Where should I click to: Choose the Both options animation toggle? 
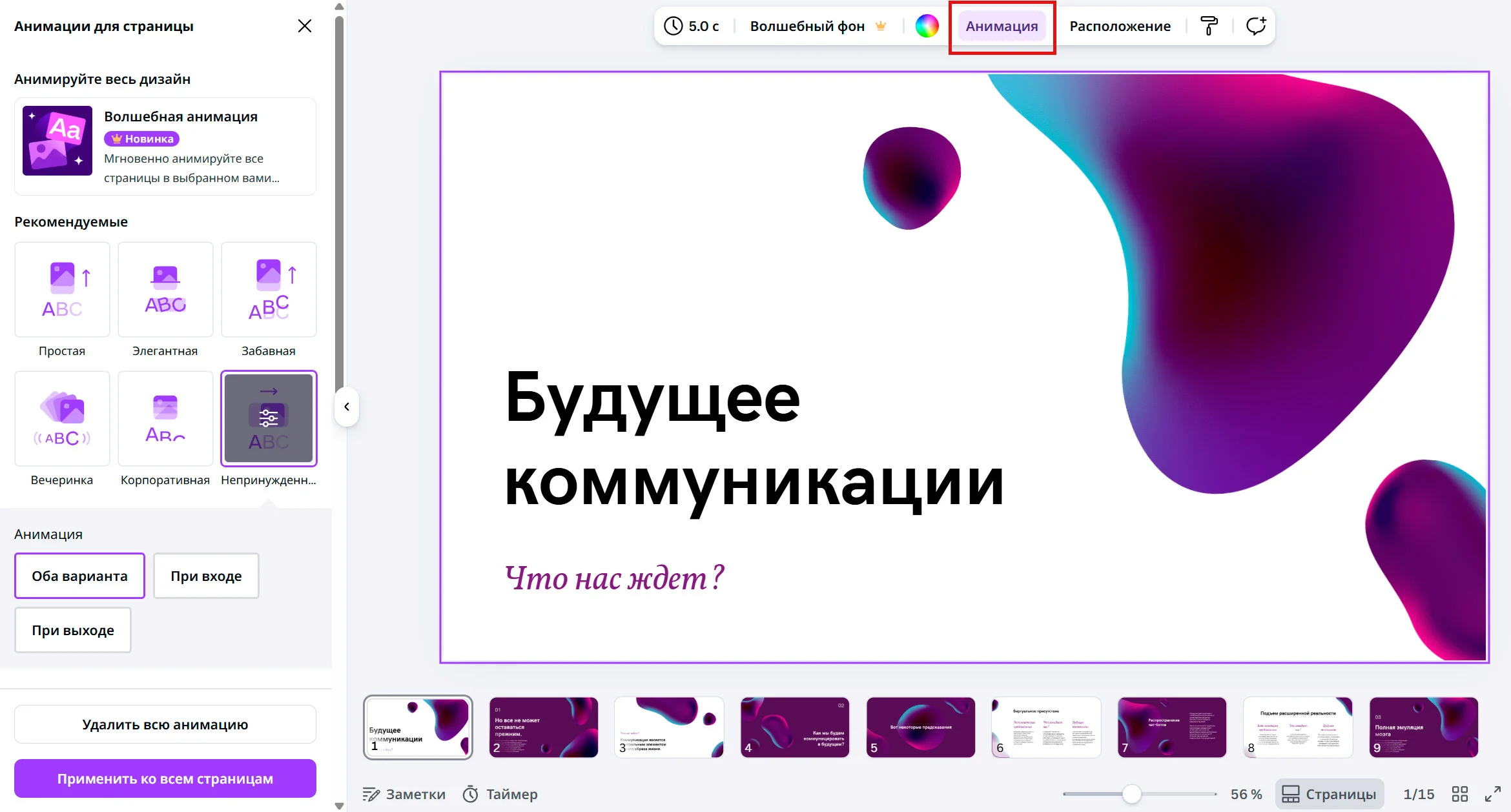[x=79, y=576]
